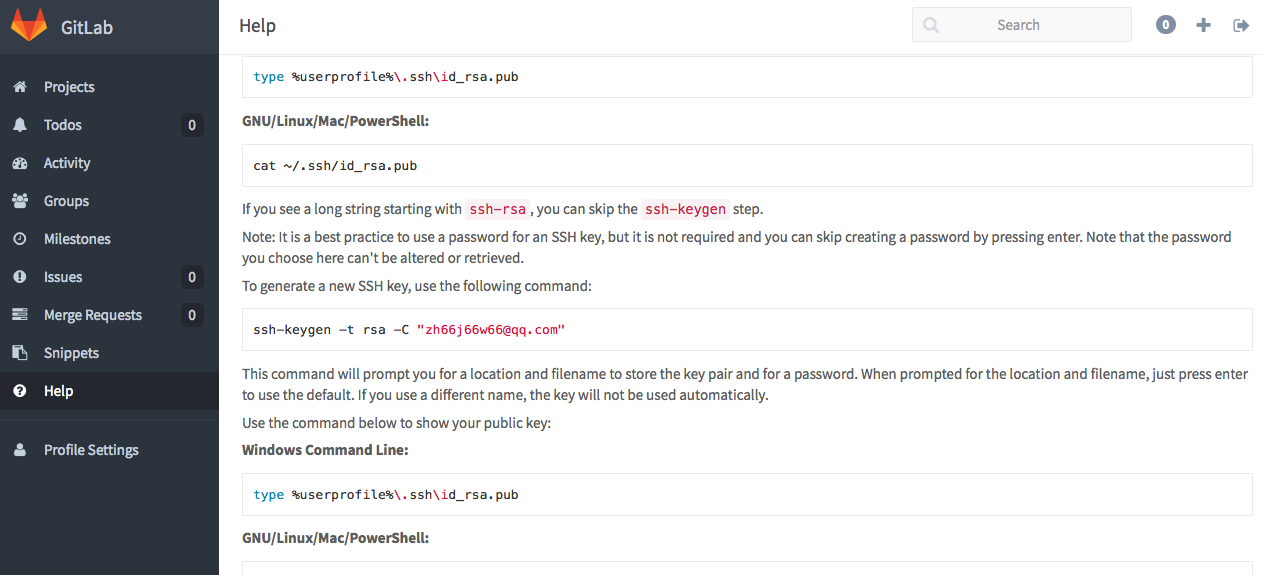Click the GitLab fox logo
The width and height of the screenshot is (1263, 575).
[29, 26]
